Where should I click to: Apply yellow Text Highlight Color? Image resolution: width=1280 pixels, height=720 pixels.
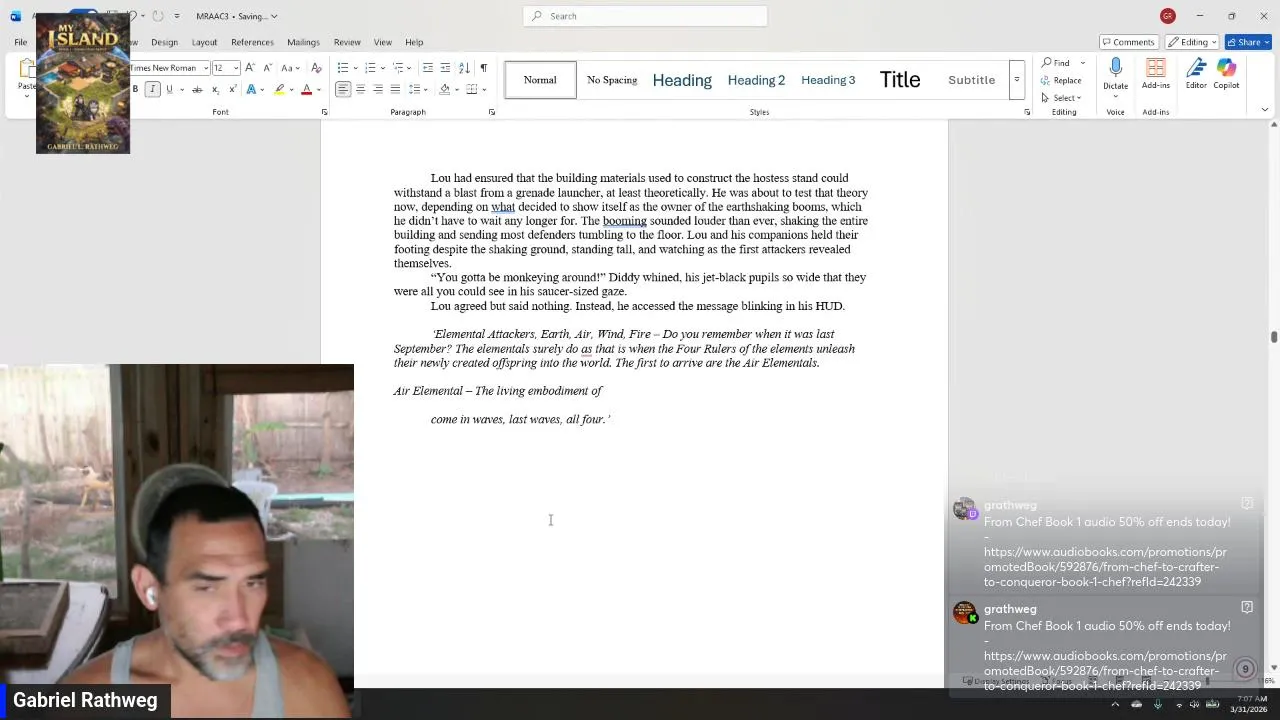280,89
